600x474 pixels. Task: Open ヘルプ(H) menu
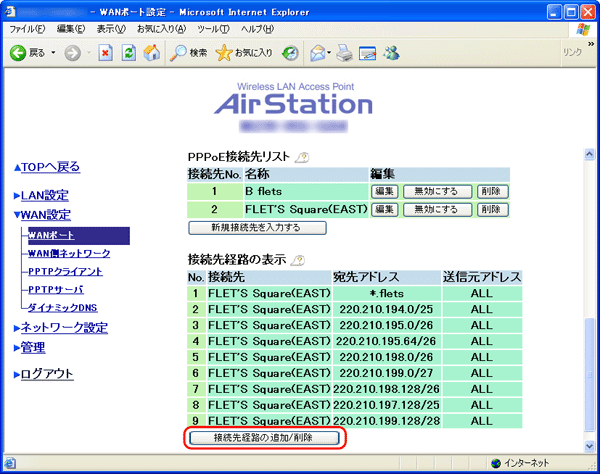pyautogui.click(x=258, y=29)
